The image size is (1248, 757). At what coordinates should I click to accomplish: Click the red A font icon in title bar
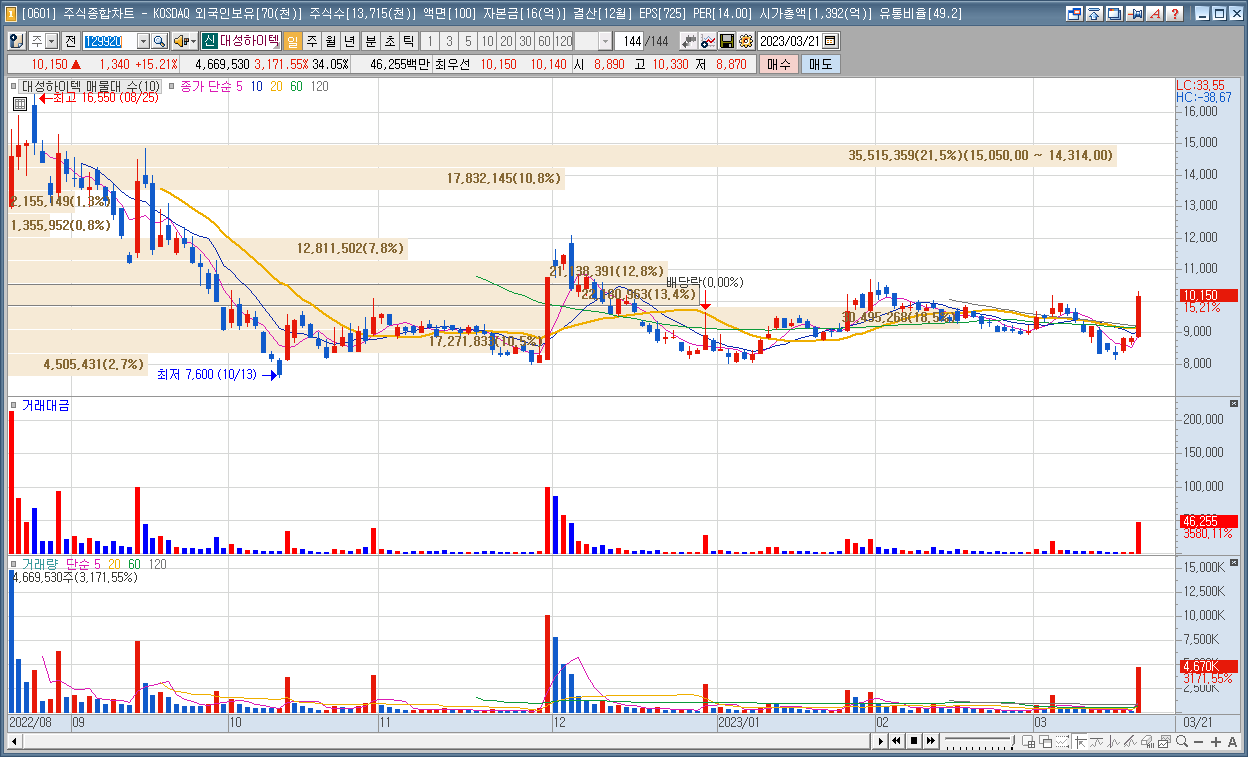click(x=1155, y=14)
